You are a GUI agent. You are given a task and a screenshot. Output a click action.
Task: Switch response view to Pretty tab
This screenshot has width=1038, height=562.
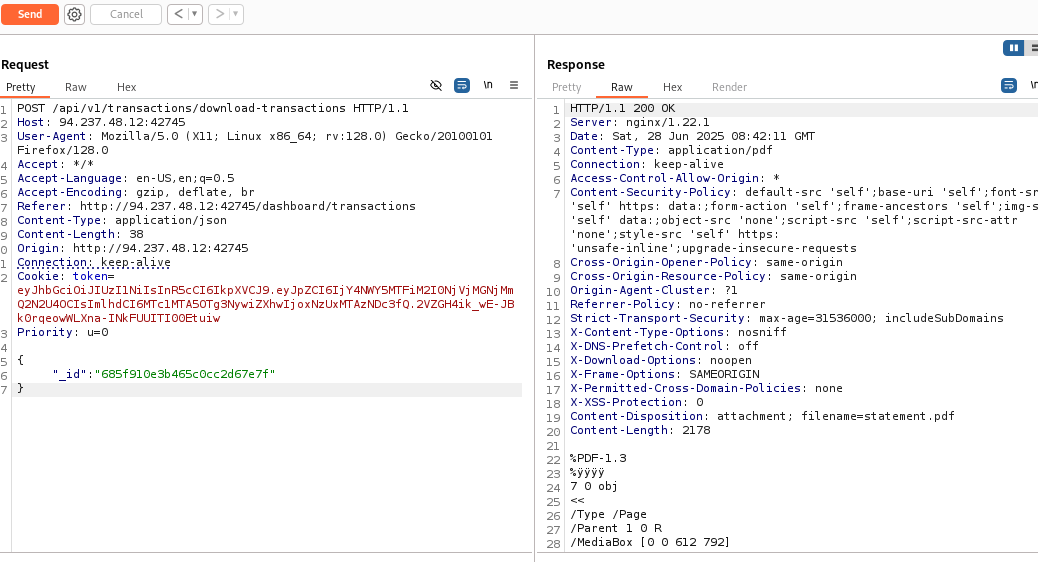(x=567, y=87)
